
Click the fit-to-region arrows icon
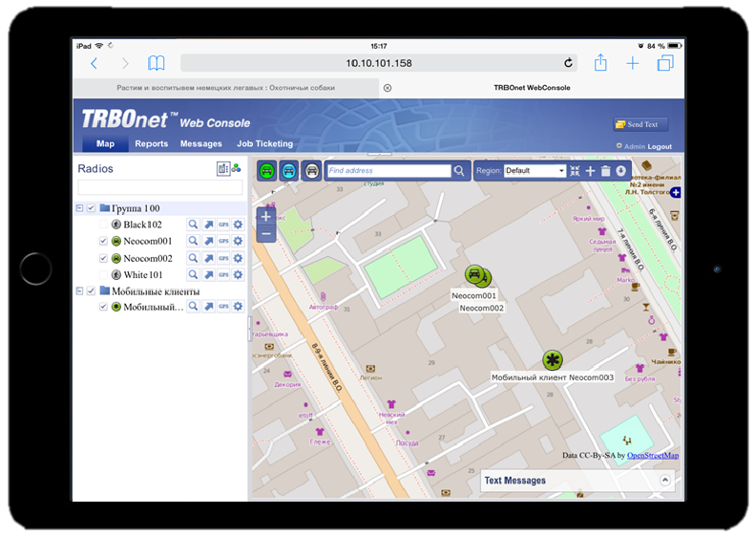tap(574, 170)
